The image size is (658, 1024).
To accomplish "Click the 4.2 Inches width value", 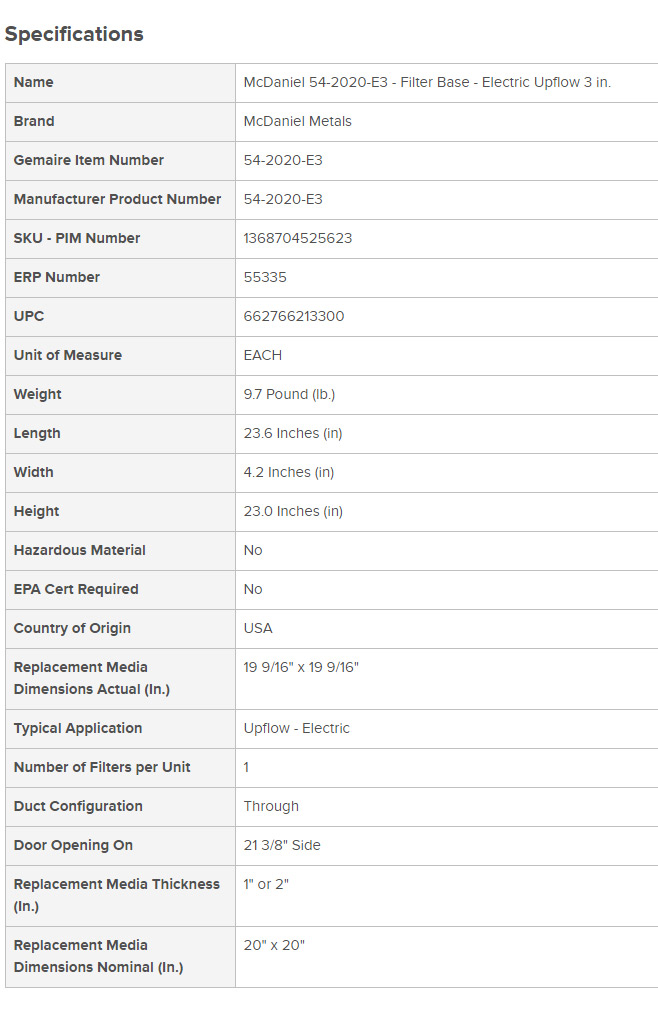I will (288, 472).
